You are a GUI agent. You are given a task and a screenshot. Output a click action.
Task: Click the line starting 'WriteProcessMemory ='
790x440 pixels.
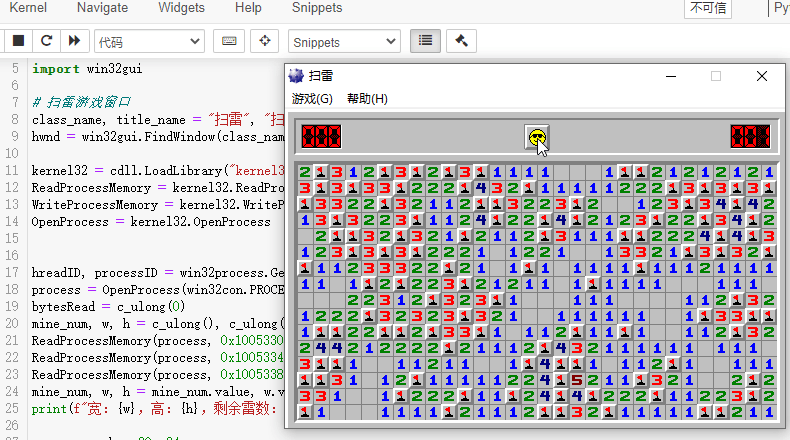point(158,205)
